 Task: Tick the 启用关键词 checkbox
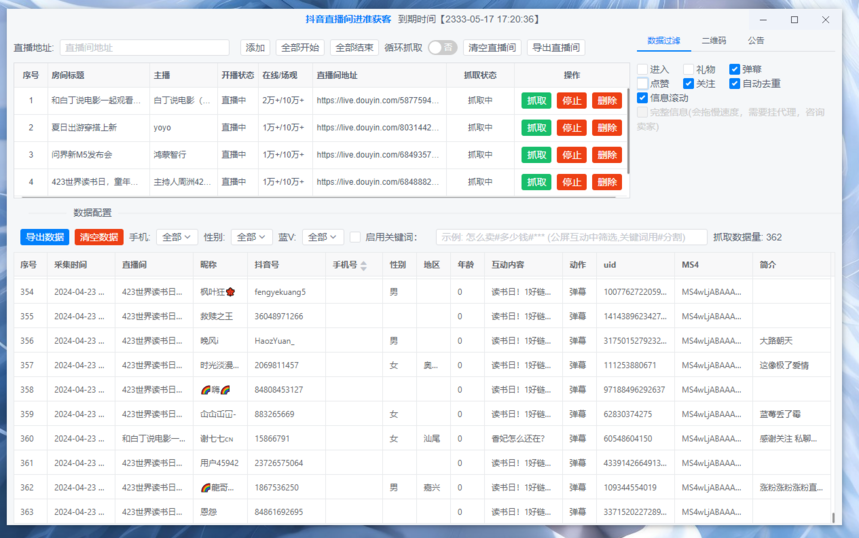click(x=355, y=237)
